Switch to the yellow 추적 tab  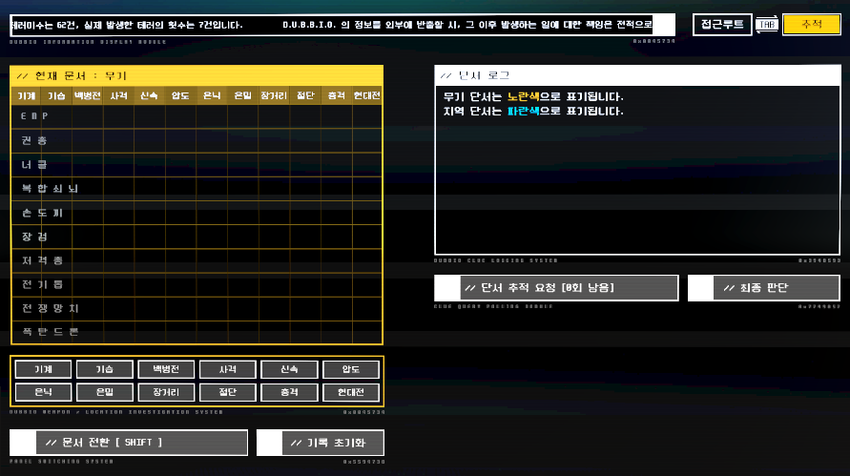click(811, 25)
